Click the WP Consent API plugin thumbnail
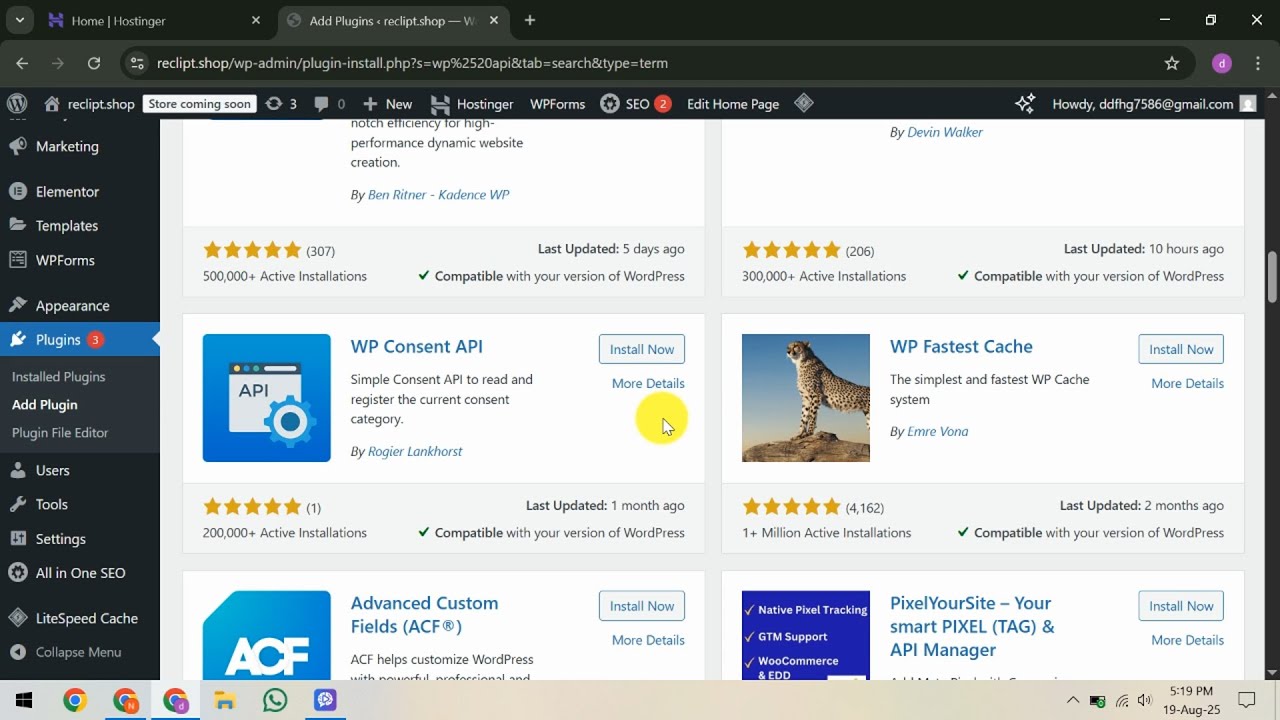 (x=266, y=398)
